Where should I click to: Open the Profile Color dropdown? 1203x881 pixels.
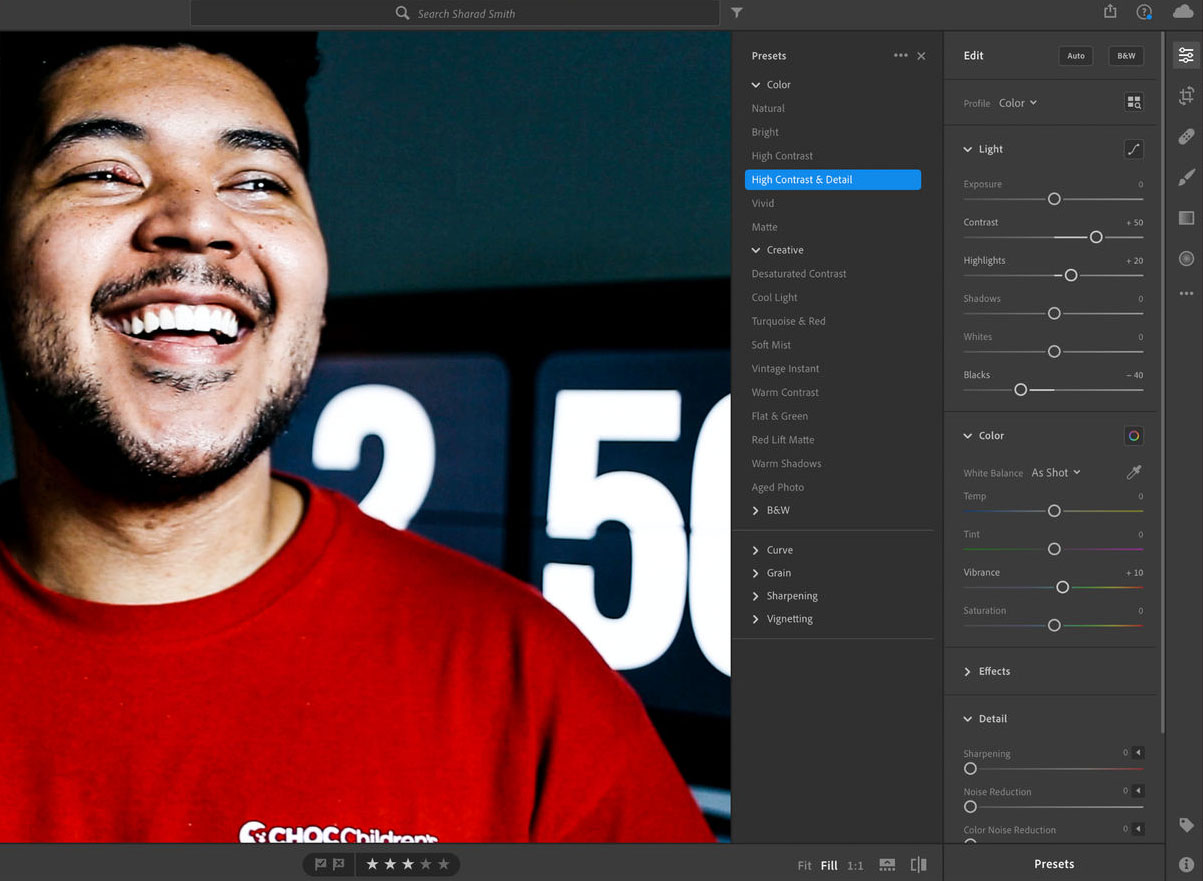tap(1018, 103)
